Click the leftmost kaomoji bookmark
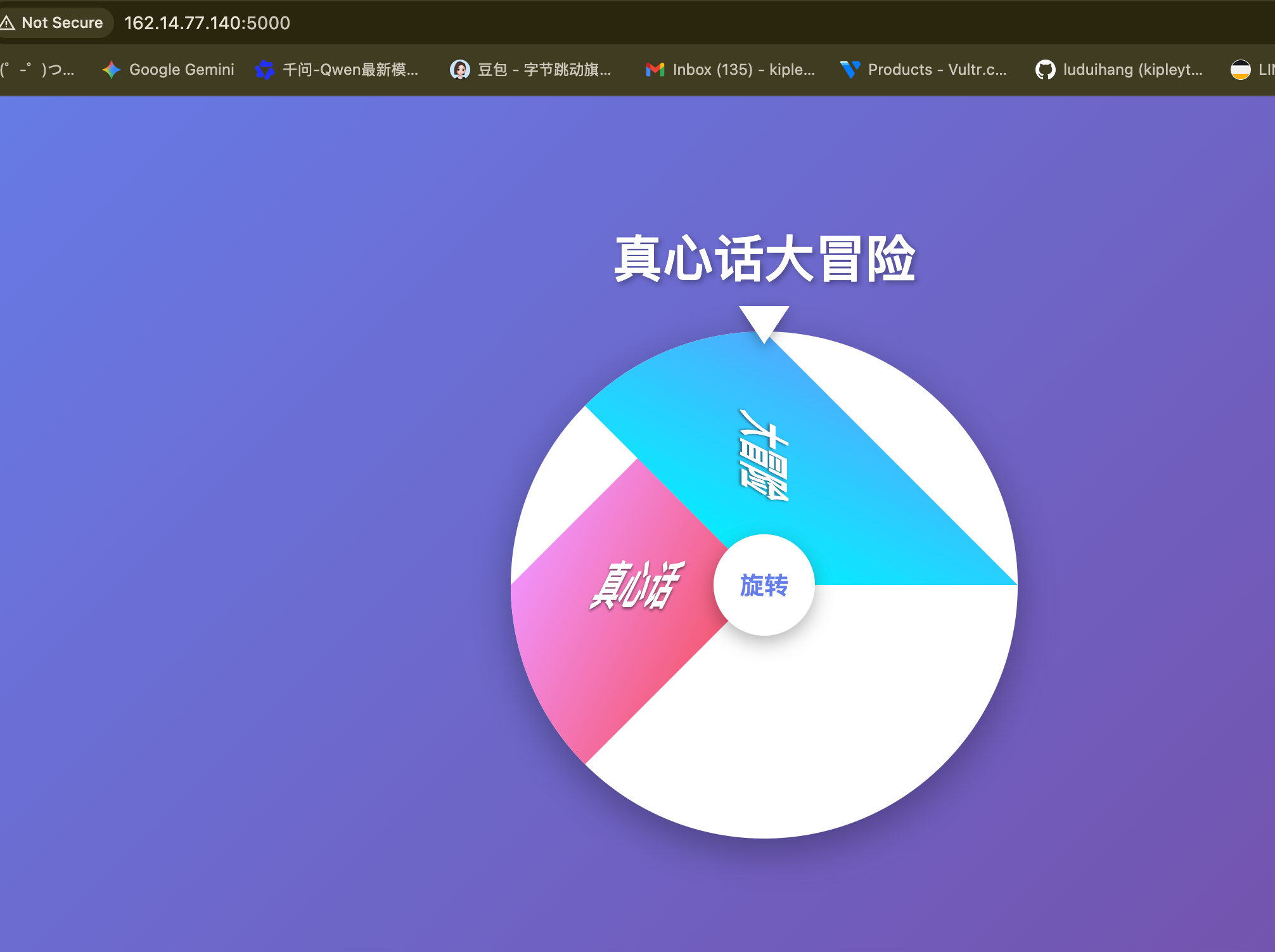Viewport: 1275px width, 952px height. [38, 70]
